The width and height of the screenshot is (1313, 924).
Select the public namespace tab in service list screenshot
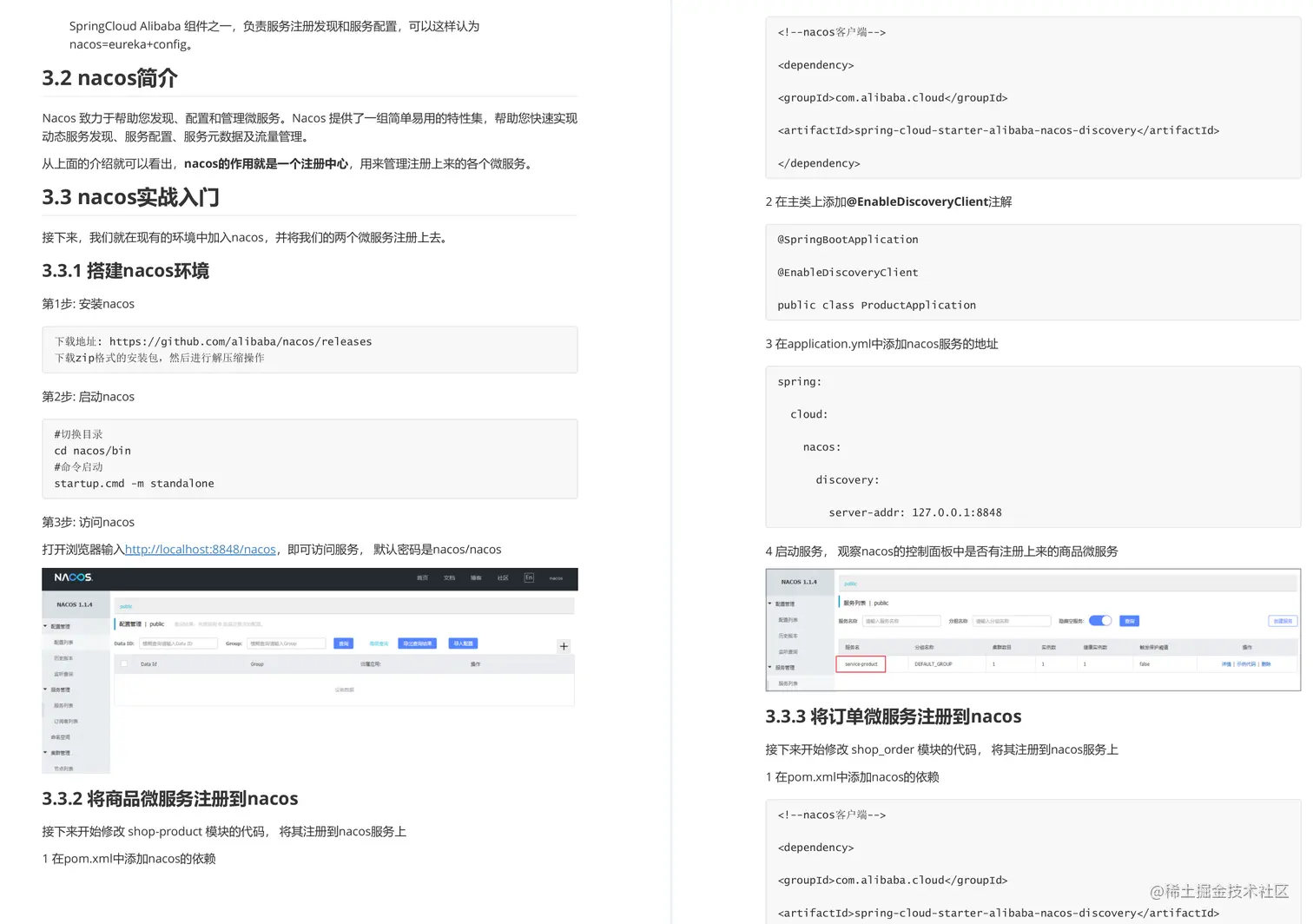point(851,584)
